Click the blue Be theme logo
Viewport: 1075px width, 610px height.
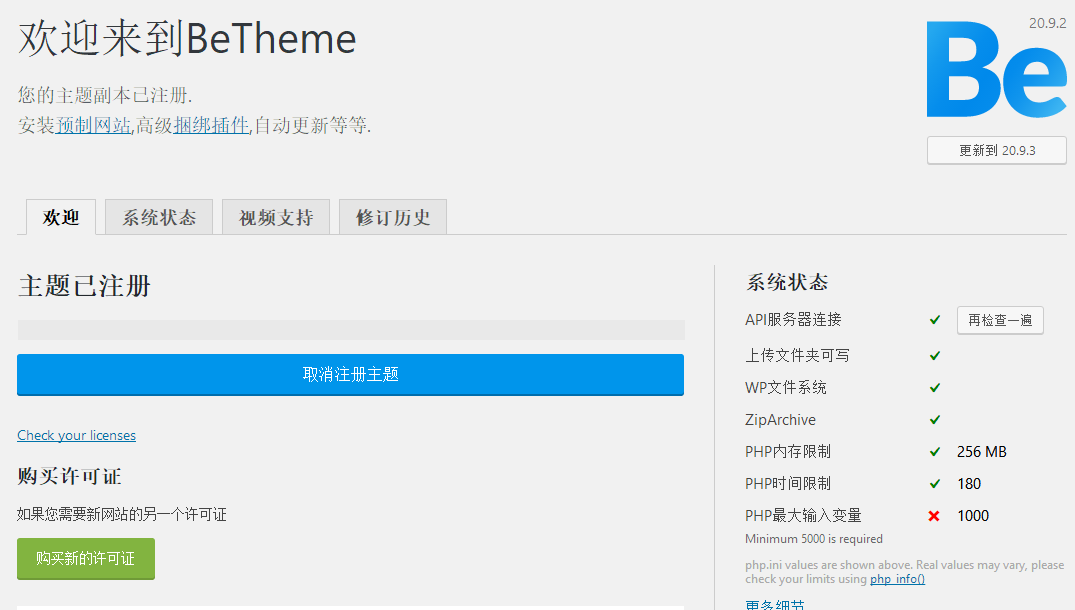coord(996,67)
